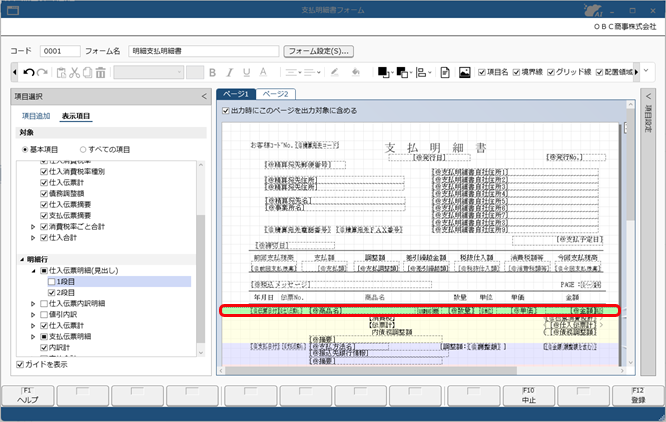Expand the 値引内訳 tree node
666x422 pixels.
[x=33, y=315]
